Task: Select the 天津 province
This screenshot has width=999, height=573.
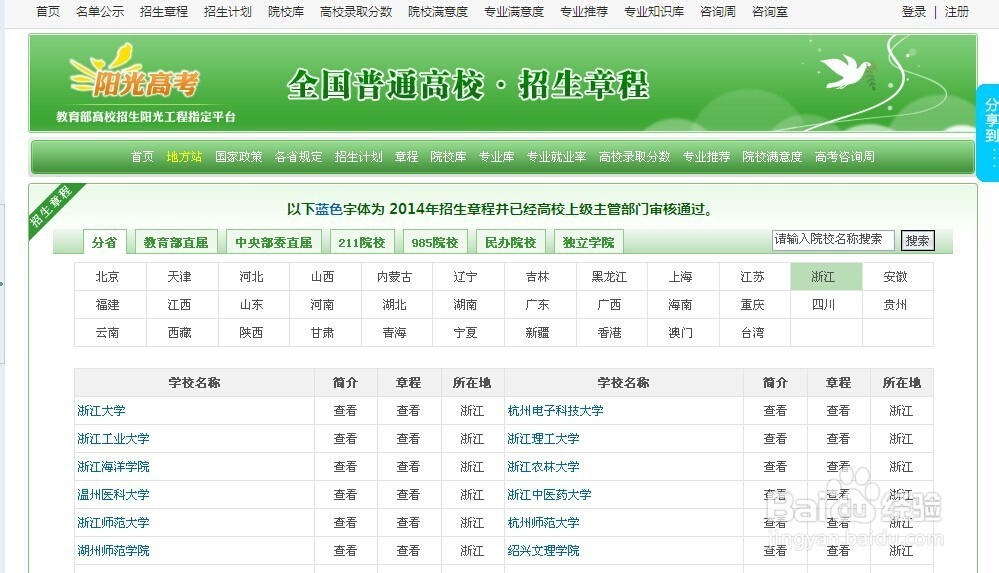Action: (179, 277)
